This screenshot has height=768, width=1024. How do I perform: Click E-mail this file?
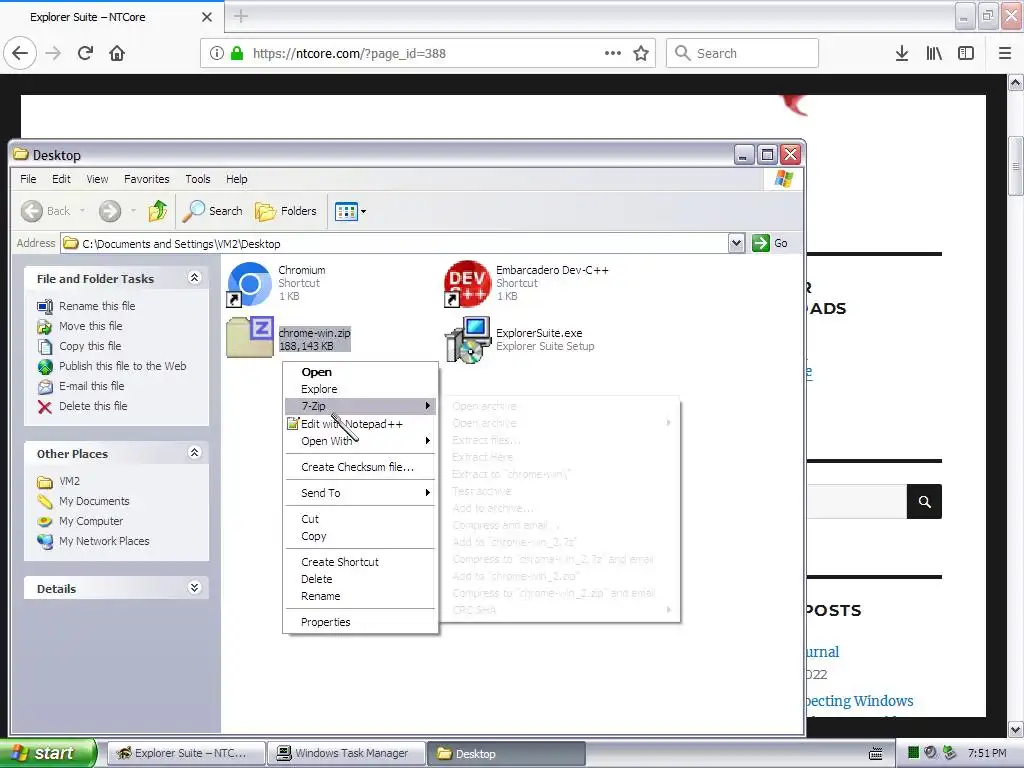[x=91, y=386]
